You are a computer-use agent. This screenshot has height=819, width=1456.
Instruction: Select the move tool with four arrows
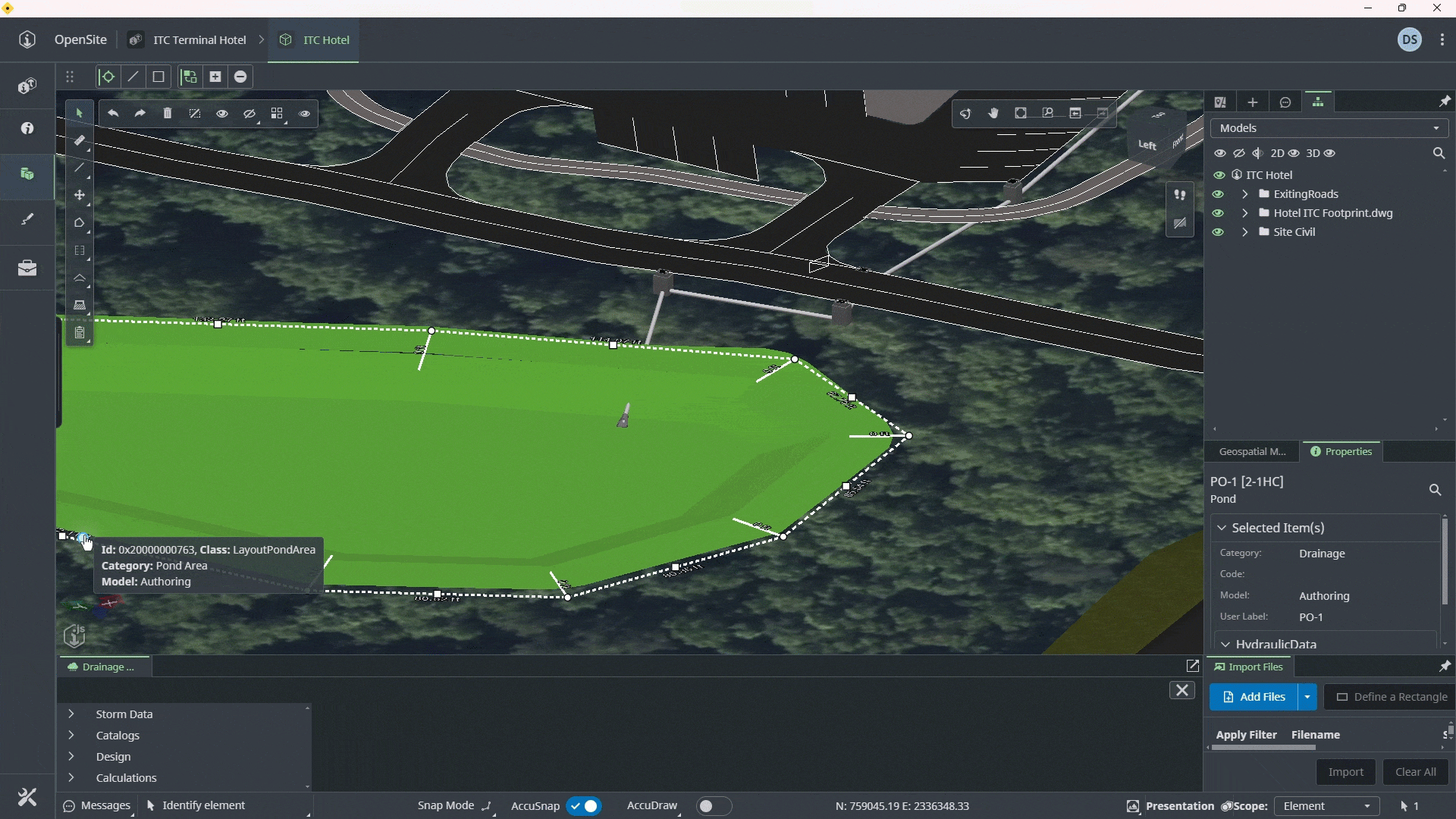pos(80,196)
